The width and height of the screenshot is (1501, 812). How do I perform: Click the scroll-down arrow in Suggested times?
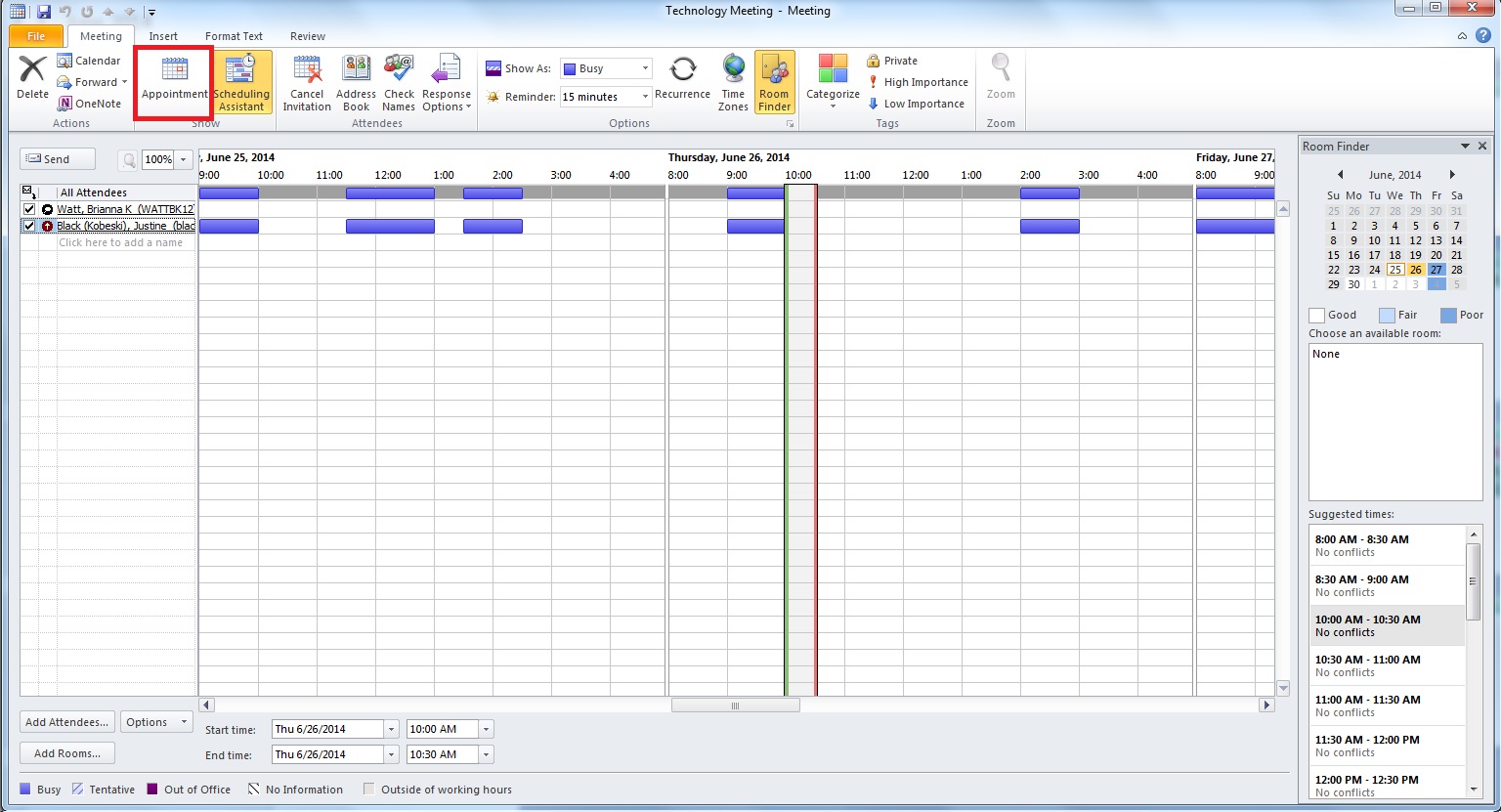point(1475,788)
